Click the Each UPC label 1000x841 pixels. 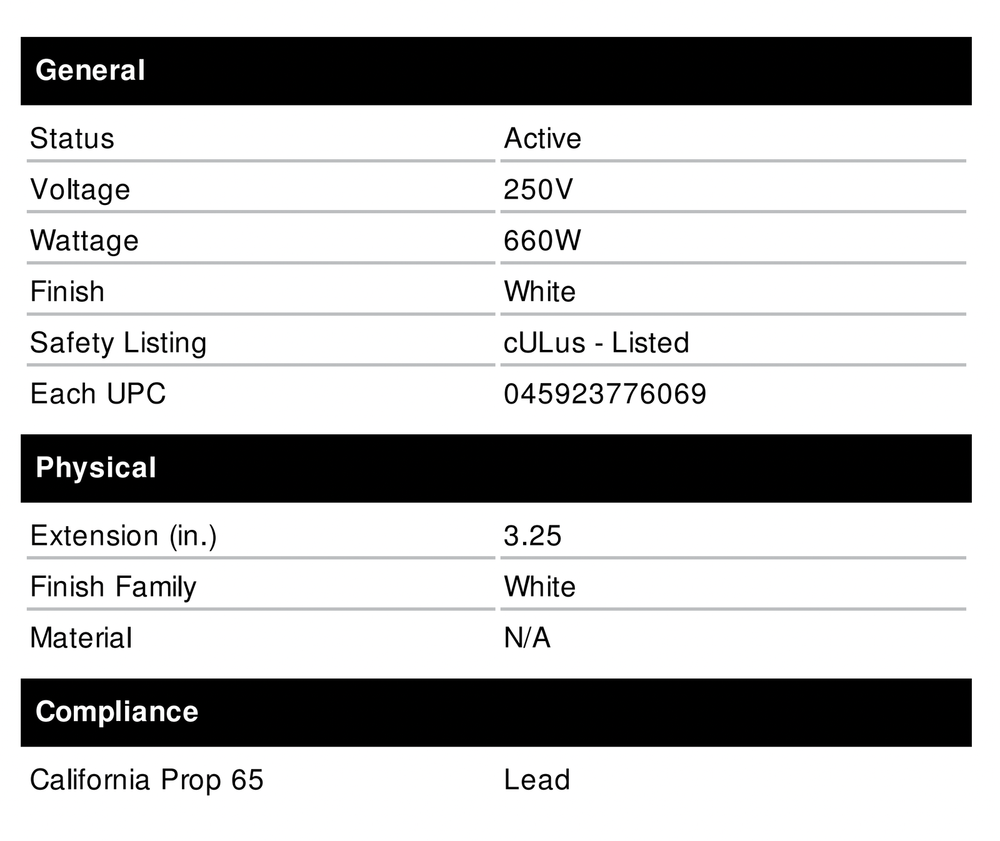(x=98, y=394)
